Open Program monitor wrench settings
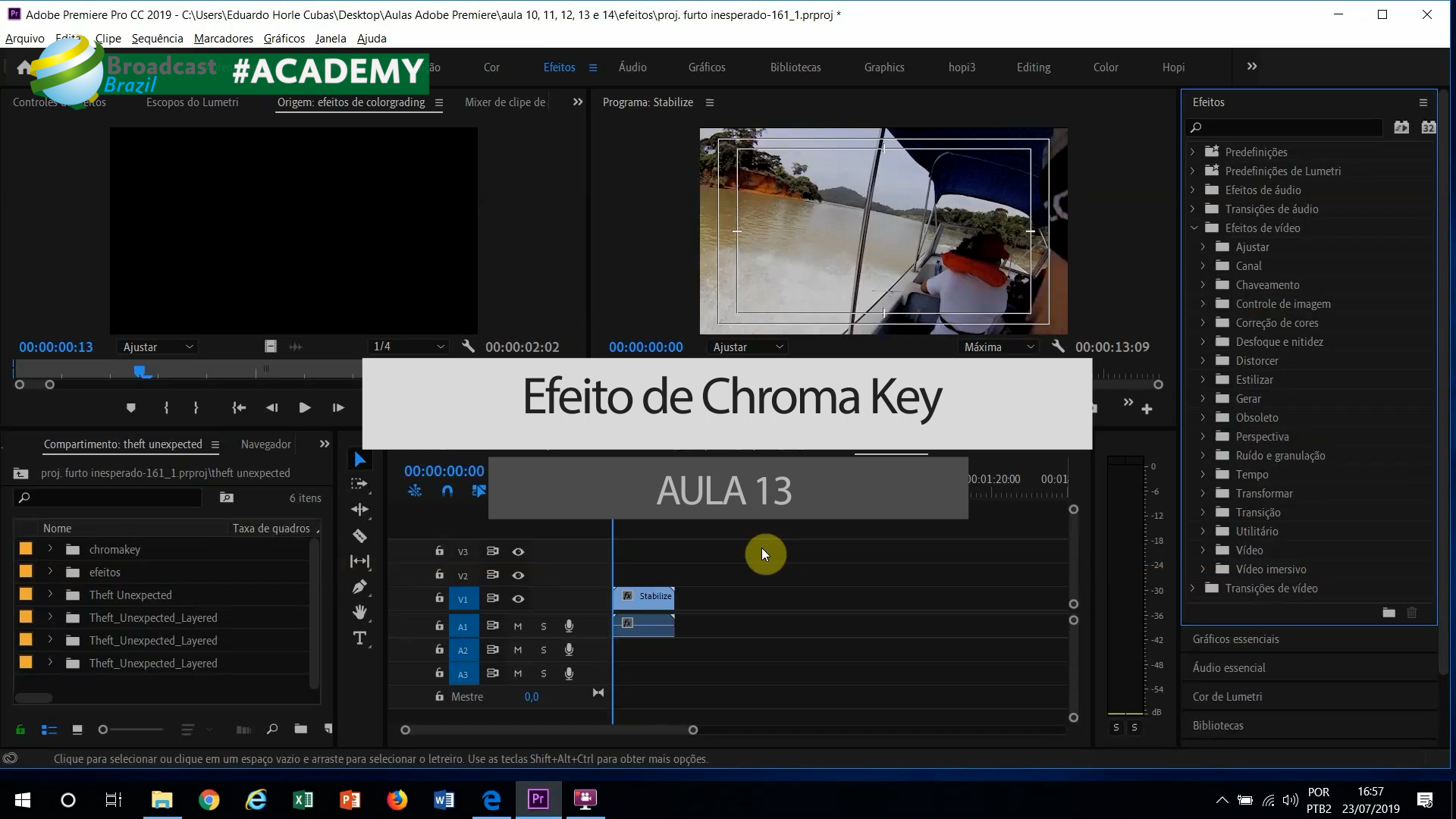This screenshot has height=819, width=1456. click(x=1058, y=347)
